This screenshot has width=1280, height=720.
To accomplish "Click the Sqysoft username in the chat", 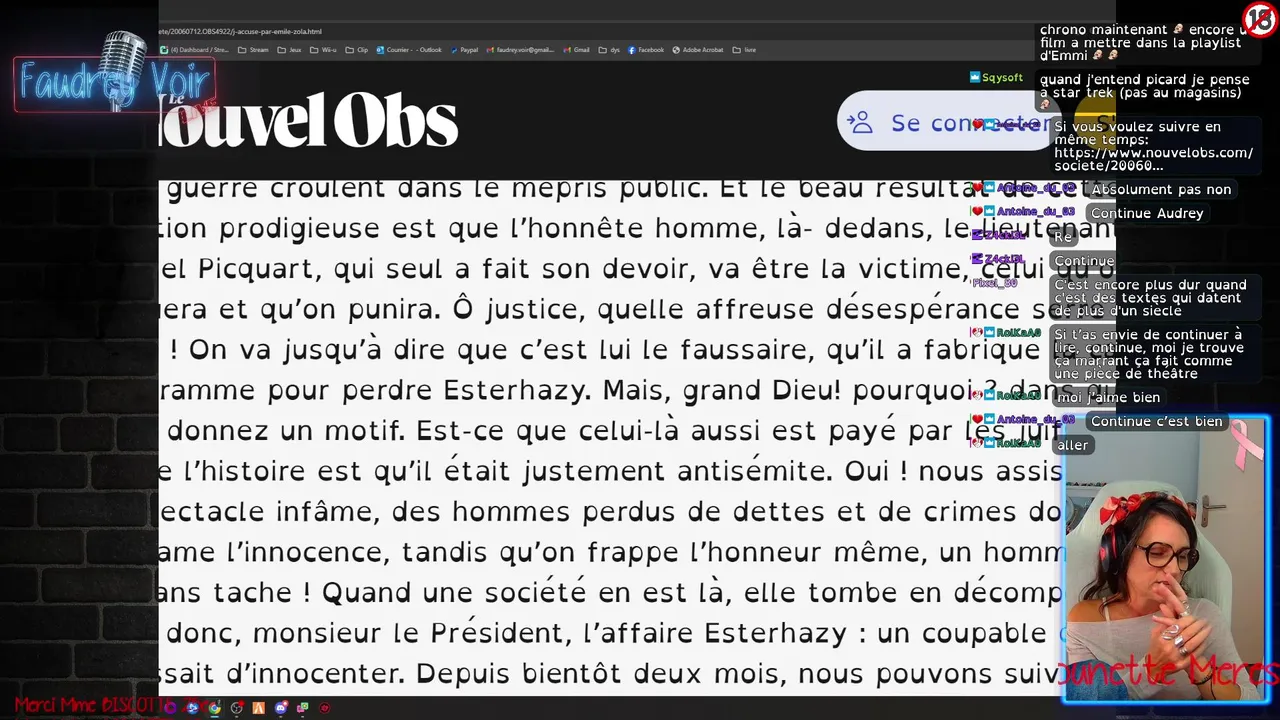I will 1002,77.
